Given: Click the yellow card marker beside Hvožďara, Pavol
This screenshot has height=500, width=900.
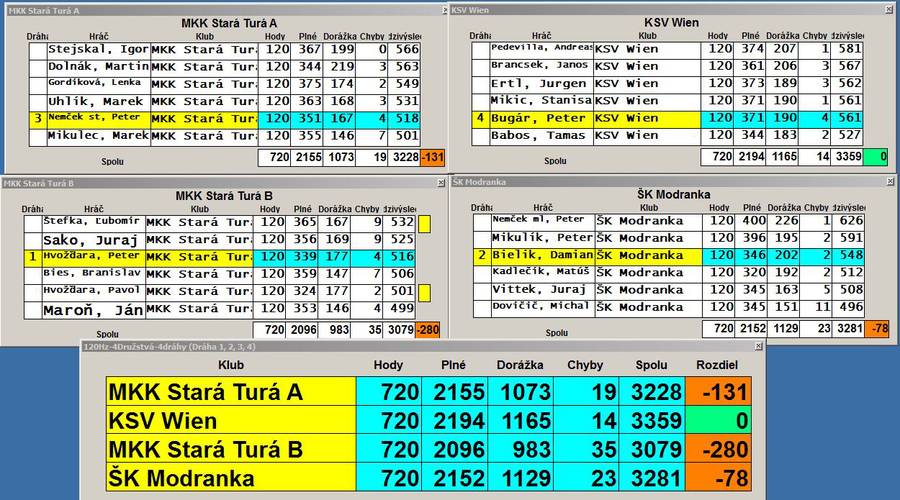Looking at the screenshot, I should (424, 292).
